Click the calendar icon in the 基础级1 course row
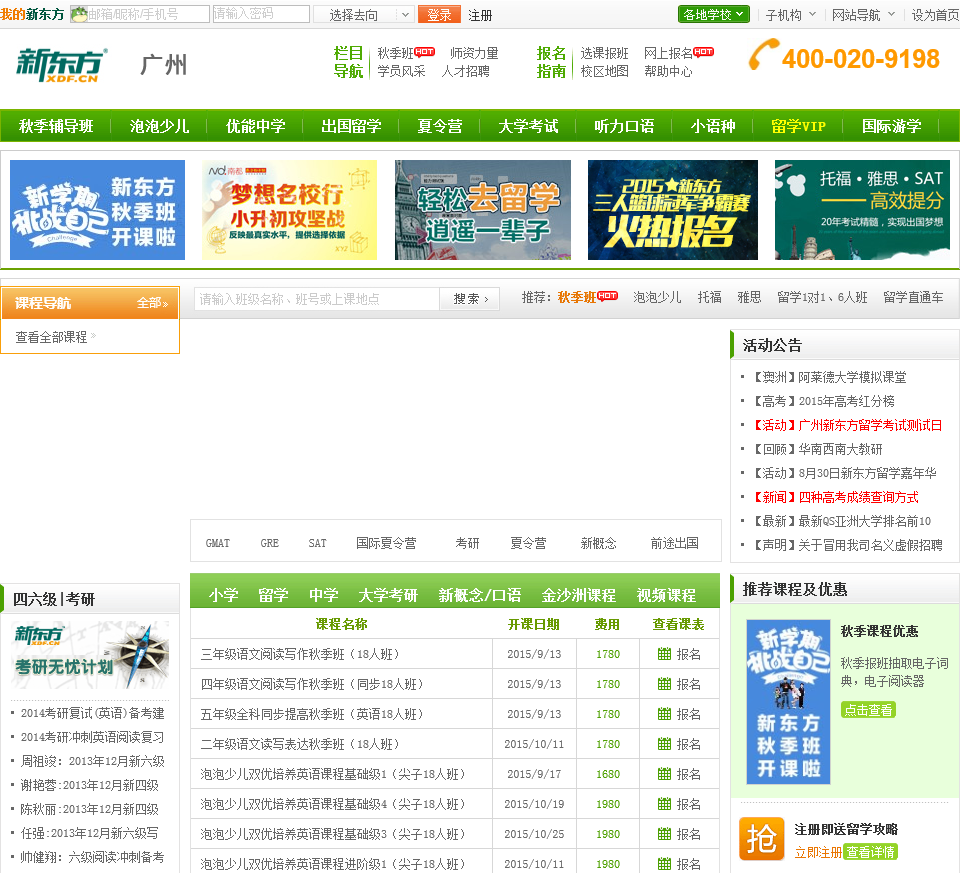Image resolution: width=960 pixels, height=873 pixels. 664,774
